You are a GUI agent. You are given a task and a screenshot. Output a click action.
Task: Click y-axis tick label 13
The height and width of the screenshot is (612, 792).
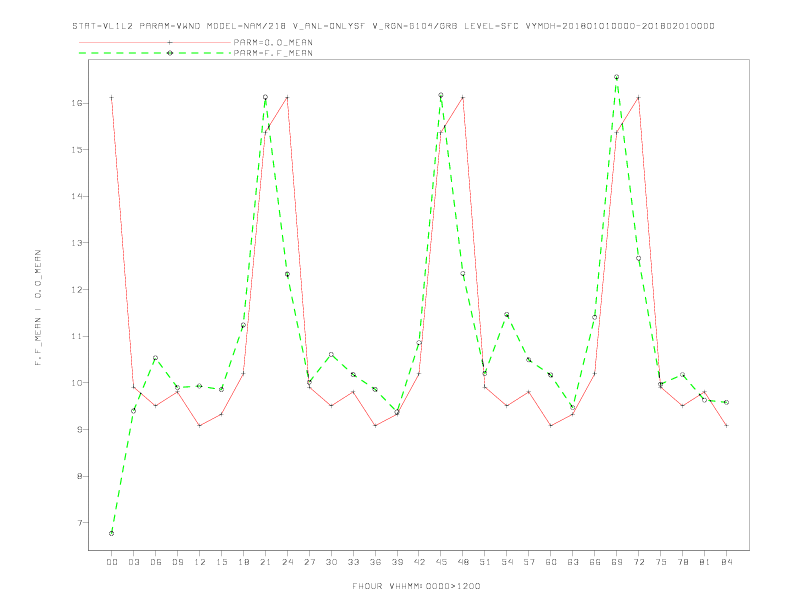pyautogui.click(x=77, y=243)
